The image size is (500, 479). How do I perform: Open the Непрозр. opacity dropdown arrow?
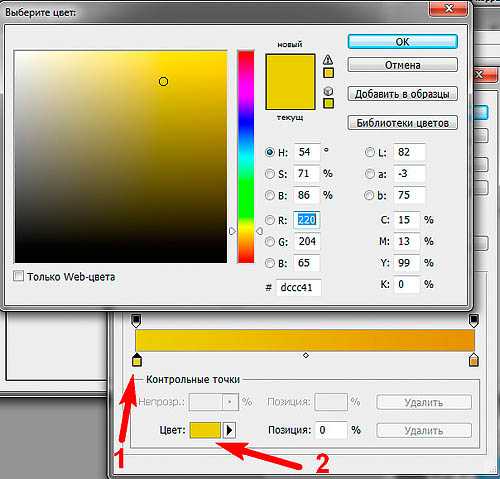pyautogui.click(x=230, y=402)
